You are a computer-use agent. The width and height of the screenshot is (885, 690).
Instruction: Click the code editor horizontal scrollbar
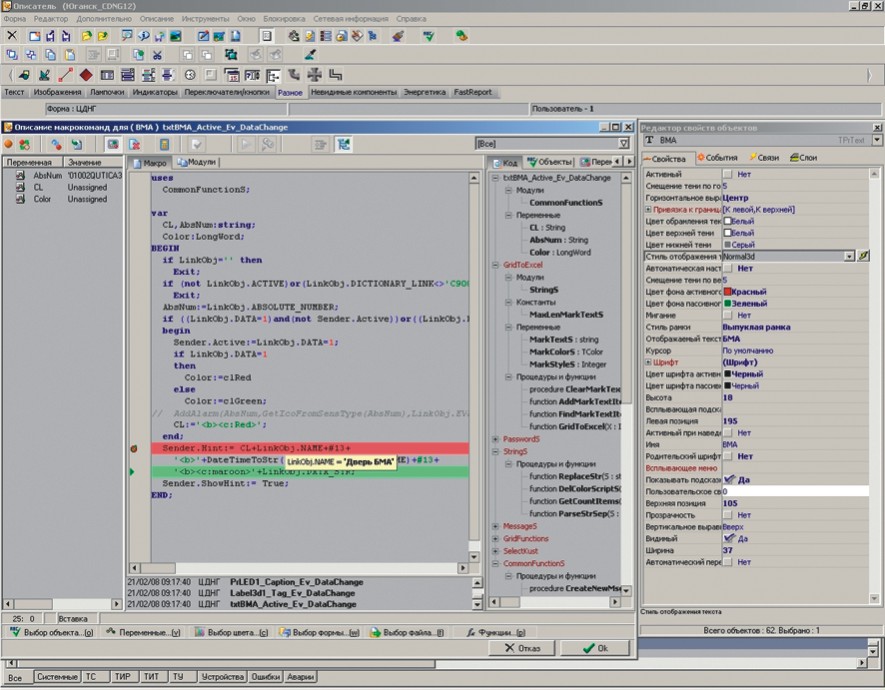point(299,568)
